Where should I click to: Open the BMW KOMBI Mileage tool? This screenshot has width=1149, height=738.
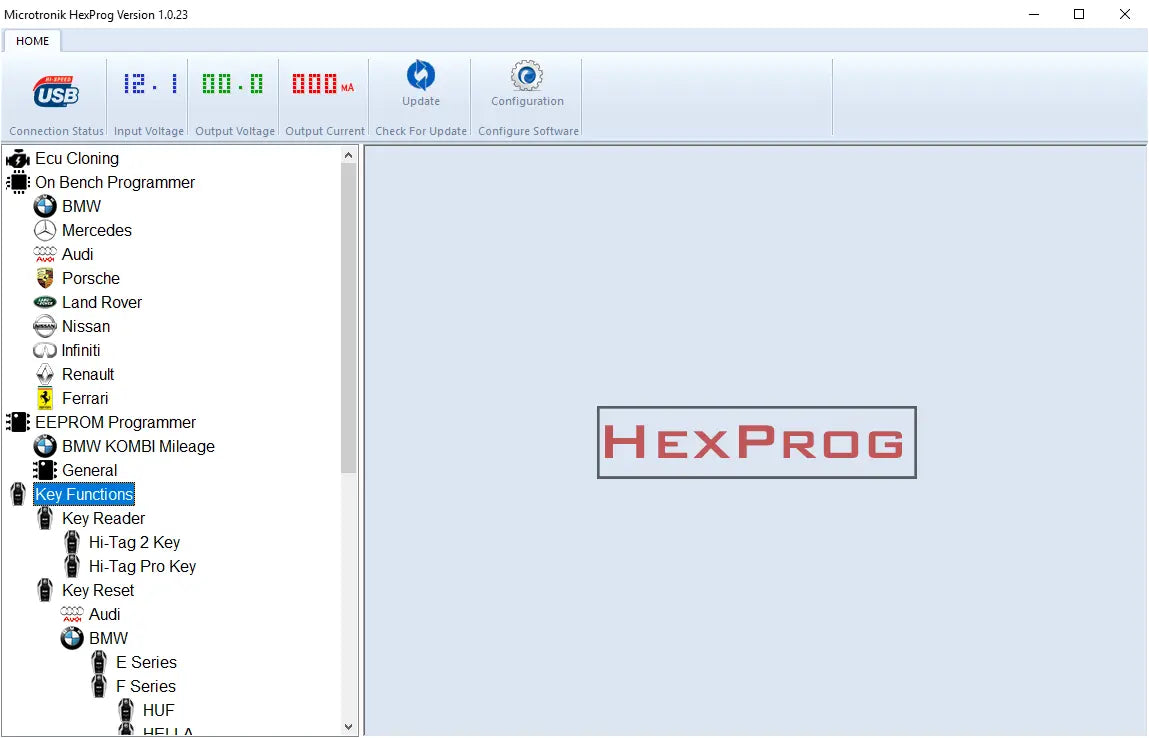tap(140, 446)
